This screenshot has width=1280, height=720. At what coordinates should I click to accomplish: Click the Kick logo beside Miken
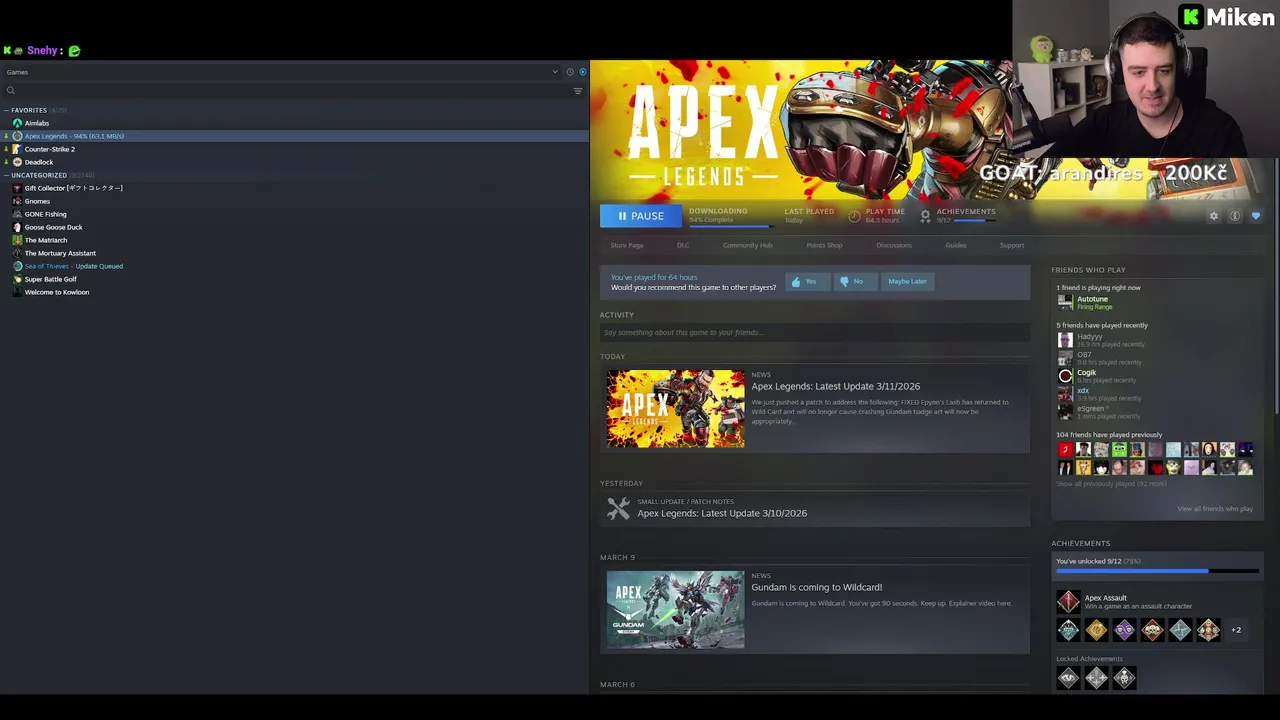coord(1190,16)
